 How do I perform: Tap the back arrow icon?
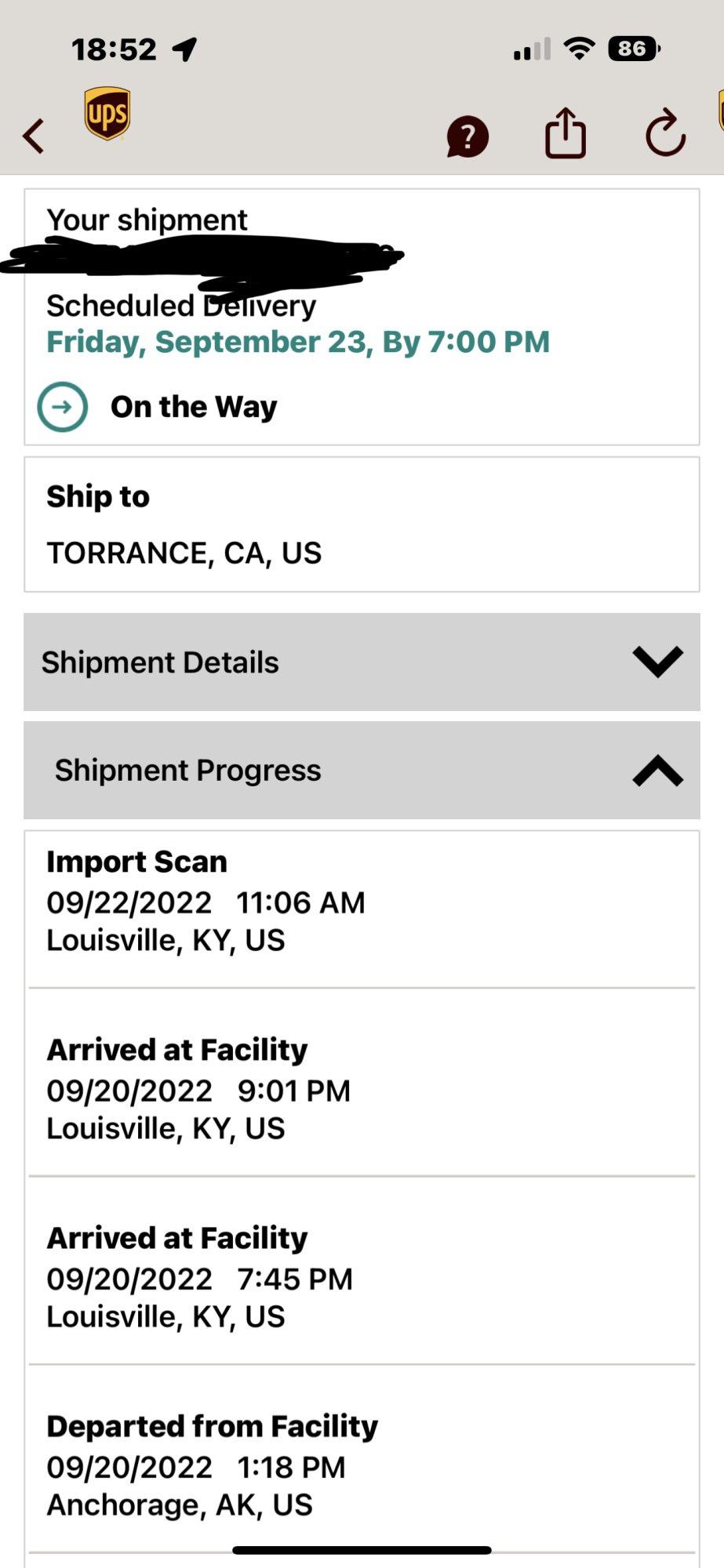pyautogui.click(x=34, y=136)
